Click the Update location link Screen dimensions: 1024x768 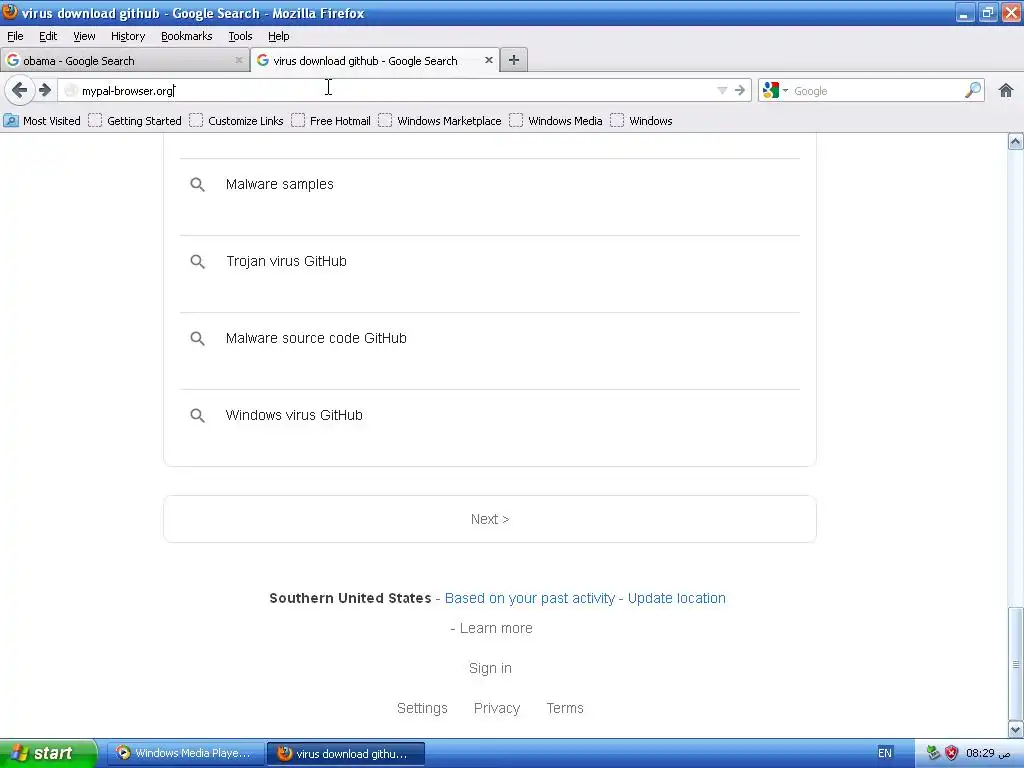point(677,598)
